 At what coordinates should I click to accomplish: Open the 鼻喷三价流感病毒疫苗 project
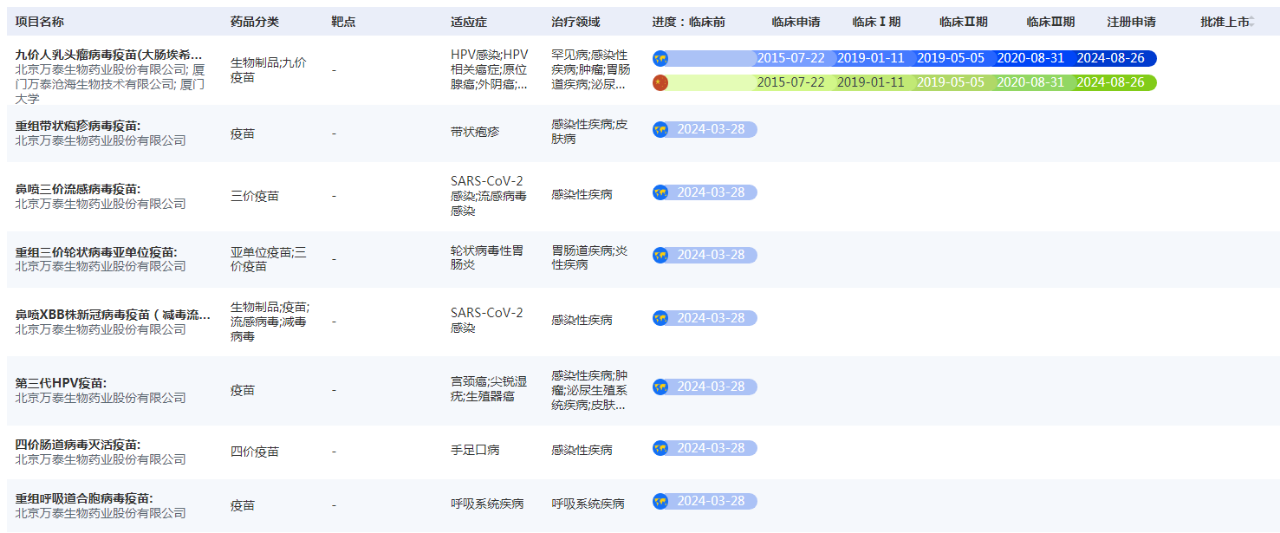tap(78, 189)
